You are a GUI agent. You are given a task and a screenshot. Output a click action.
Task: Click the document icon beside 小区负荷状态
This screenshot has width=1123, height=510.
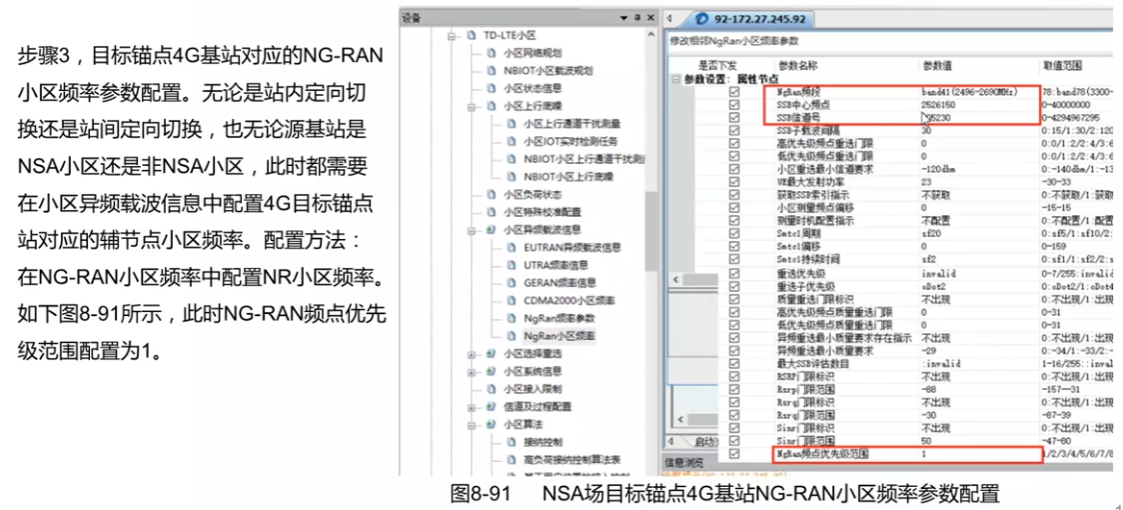coord(491,194)
